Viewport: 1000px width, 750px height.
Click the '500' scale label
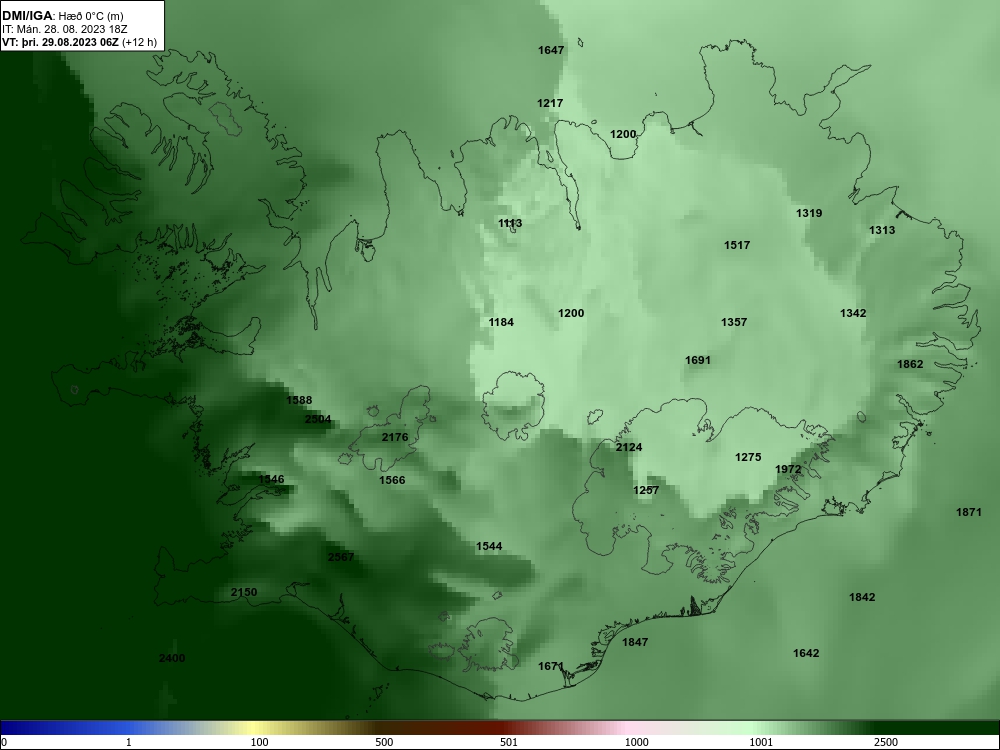pyautogui.click(x=385, y=742)
